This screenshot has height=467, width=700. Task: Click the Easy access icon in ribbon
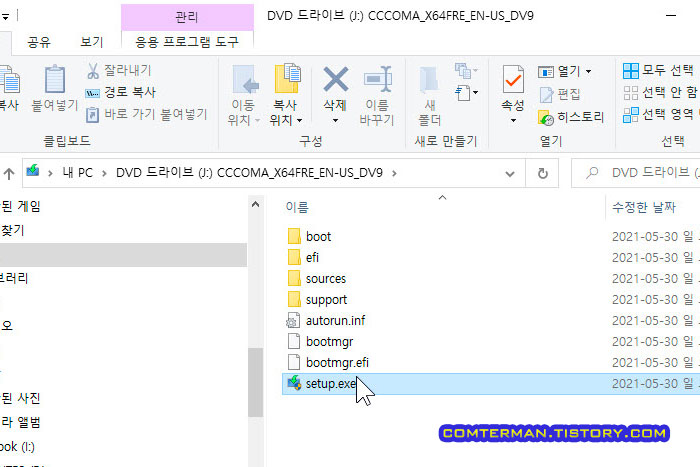point(462,93)
